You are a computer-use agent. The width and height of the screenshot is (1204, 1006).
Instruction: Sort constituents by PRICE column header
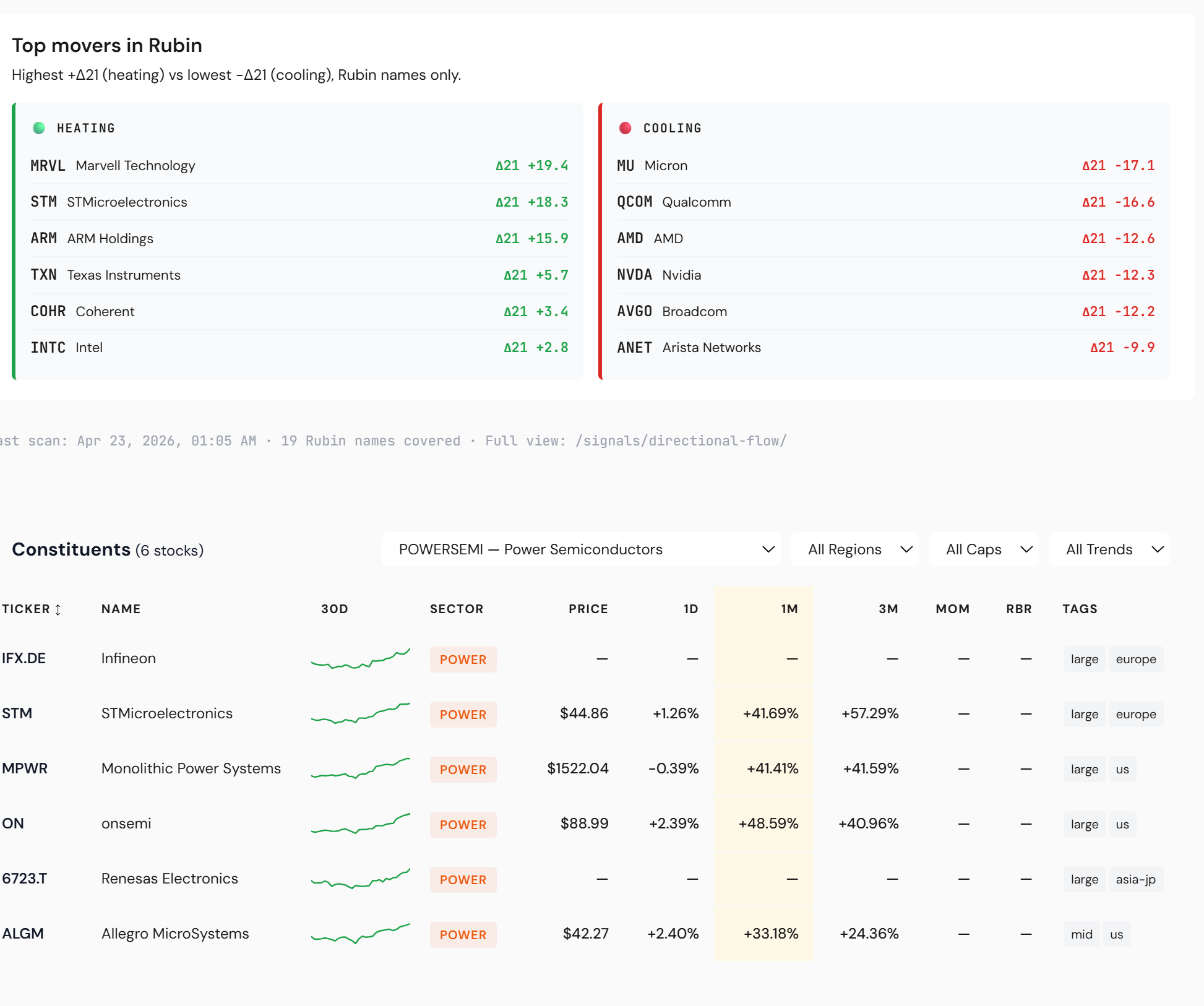point(588,609)
